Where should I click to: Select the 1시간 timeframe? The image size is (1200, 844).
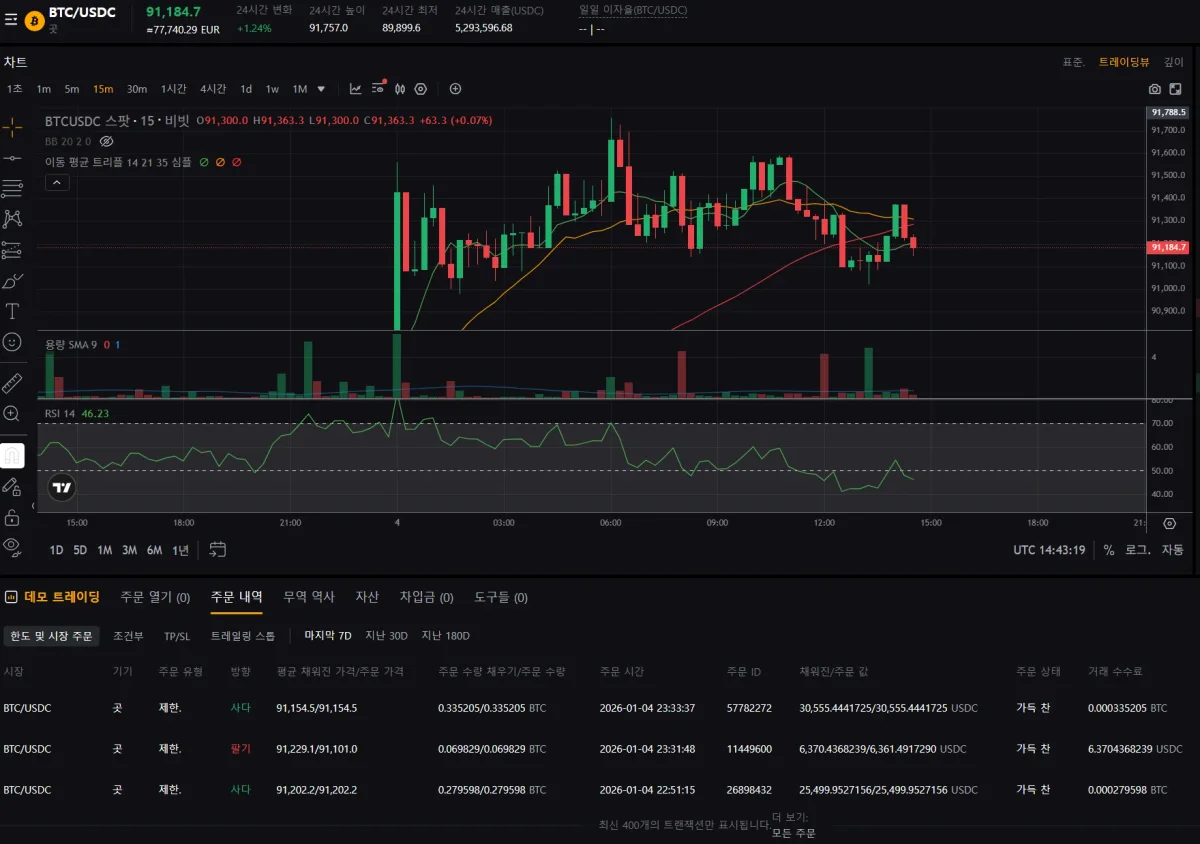click(173, 89)
